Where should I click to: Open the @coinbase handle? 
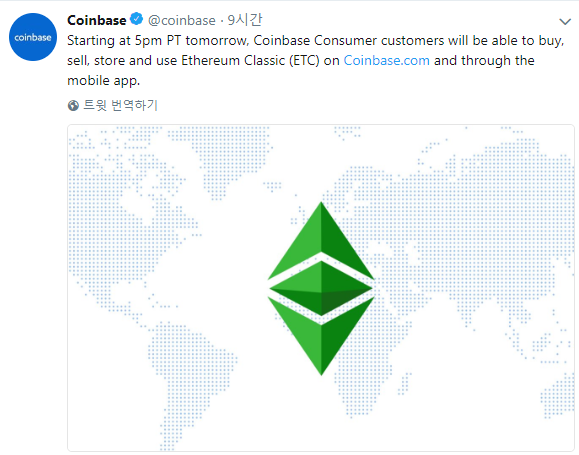pos(182,21)
